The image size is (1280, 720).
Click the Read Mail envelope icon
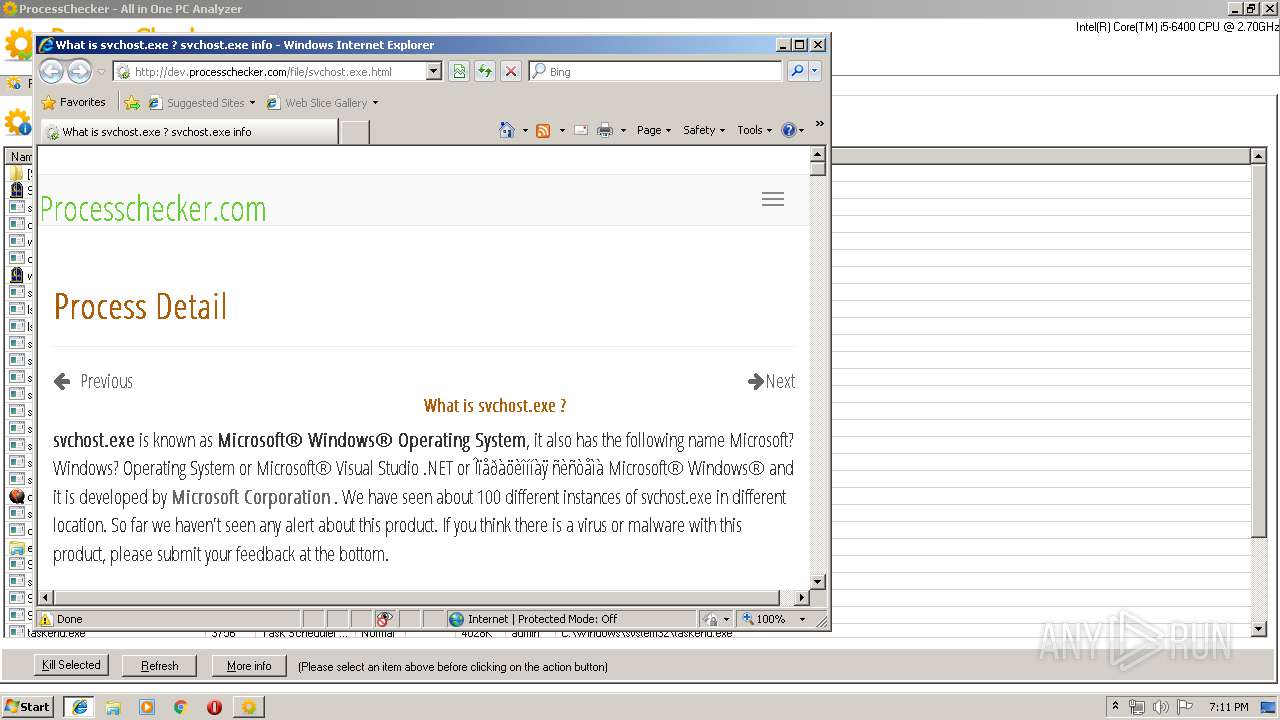click(x=581, y=130)
